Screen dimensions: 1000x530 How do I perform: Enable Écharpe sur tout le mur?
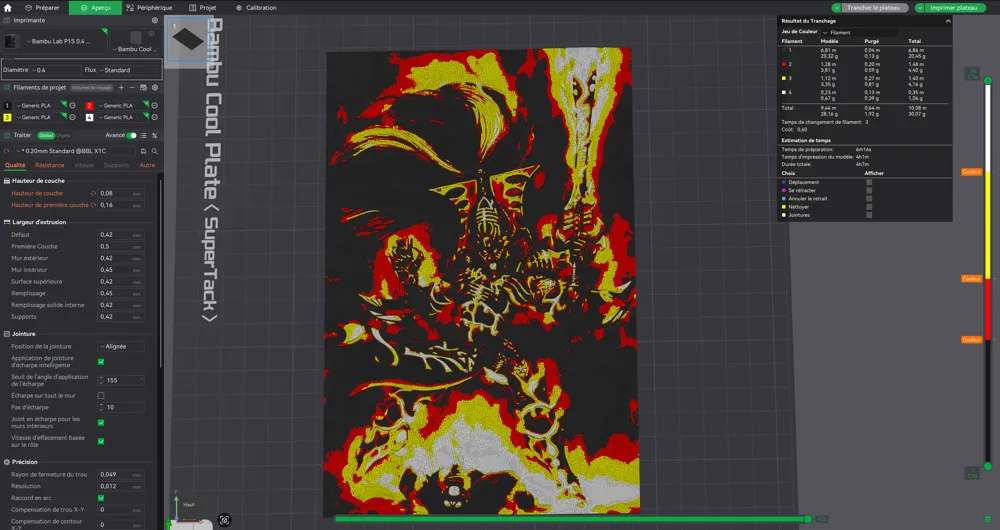[x=101, y=395]
